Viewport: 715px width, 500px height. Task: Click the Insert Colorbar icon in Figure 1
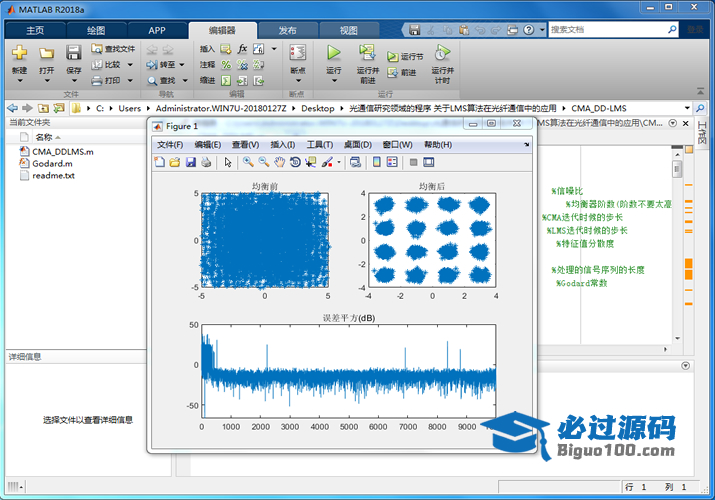377,162
